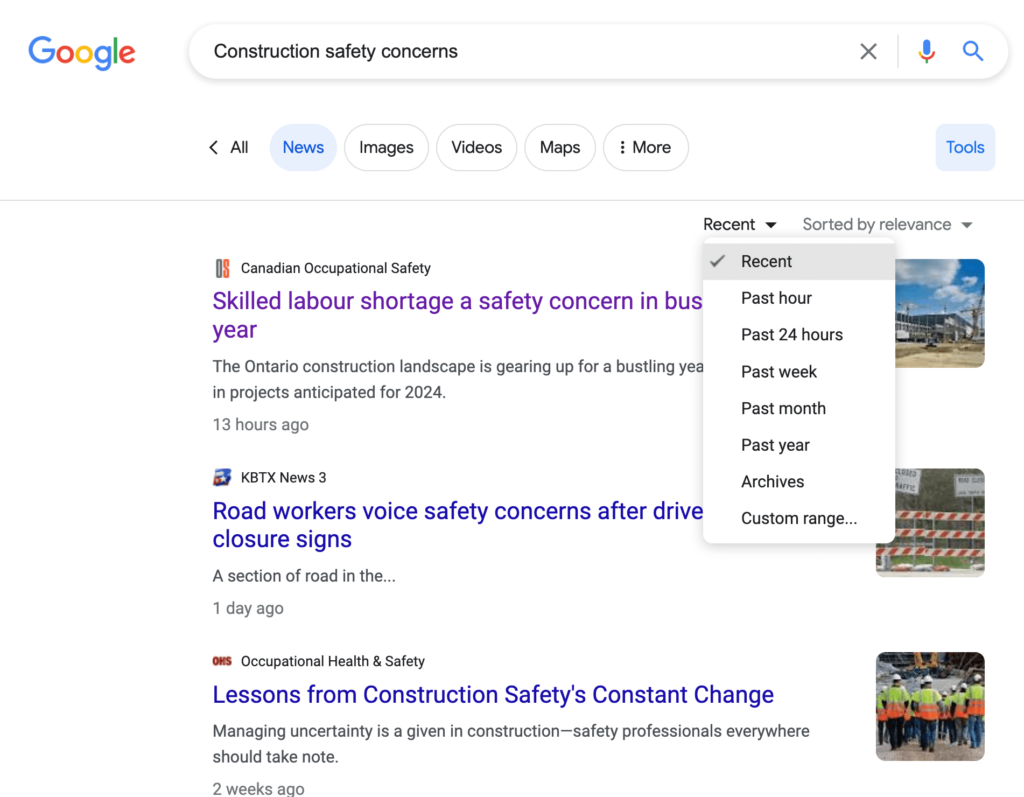This screenshot has height=797, width=1024.
Task: Select the checked Recent option in dropdown
Action: (x=766, y=261)
